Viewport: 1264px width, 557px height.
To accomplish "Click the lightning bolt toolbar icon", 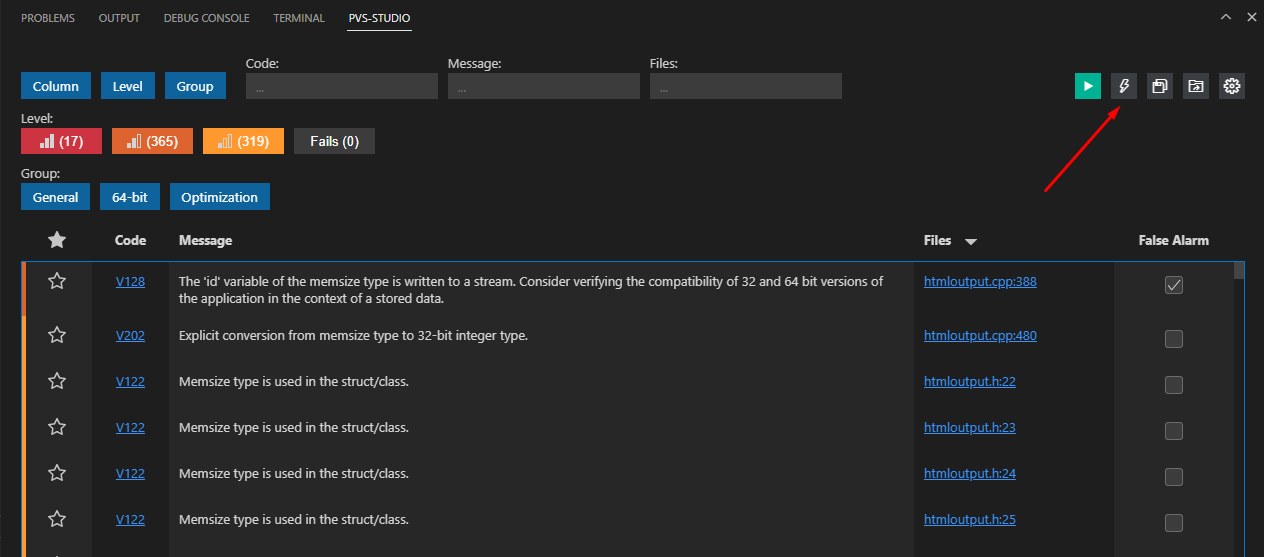I will click(1124, 86).
